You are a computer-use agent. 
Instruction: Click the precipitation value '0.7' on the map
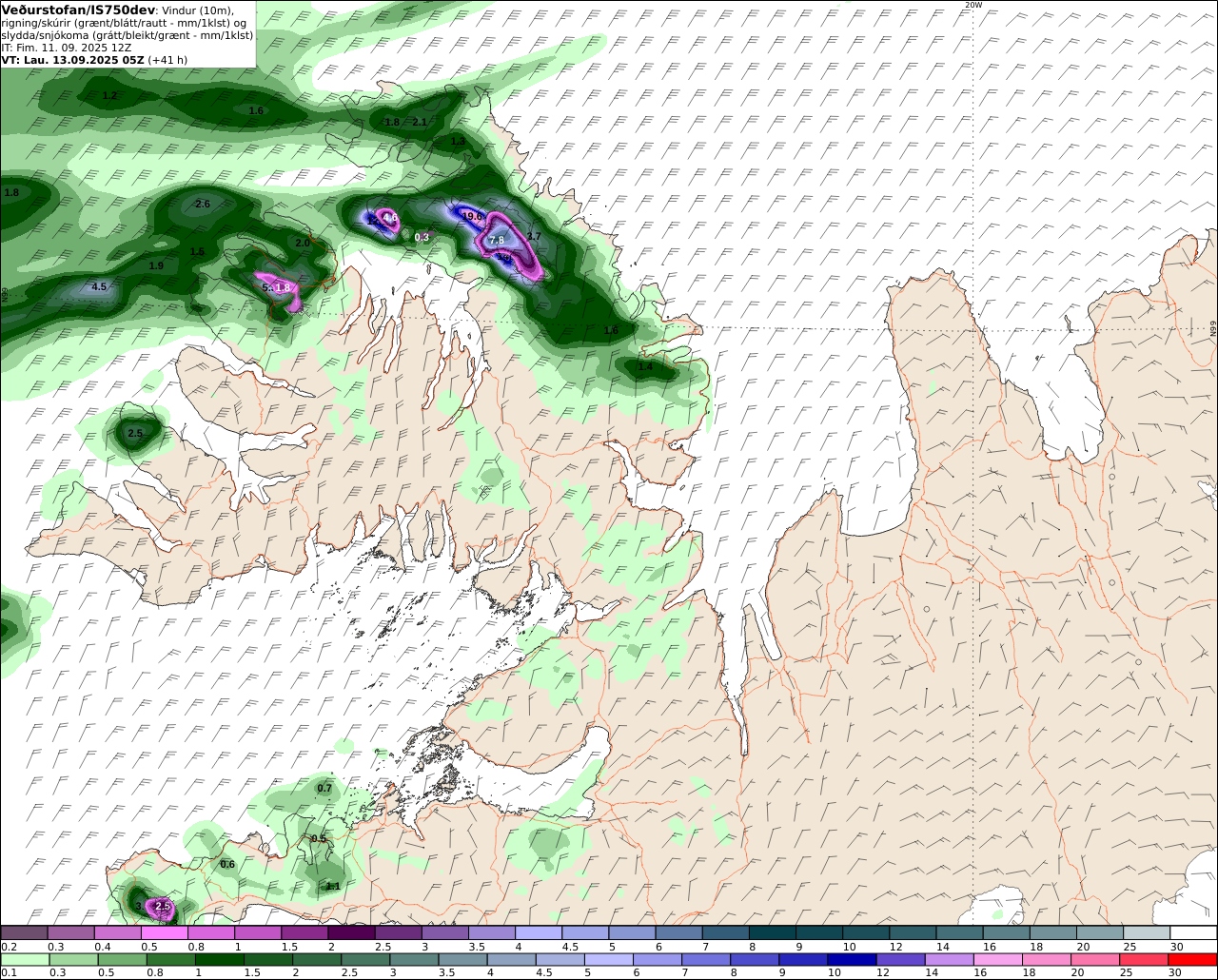click(324, 788)
